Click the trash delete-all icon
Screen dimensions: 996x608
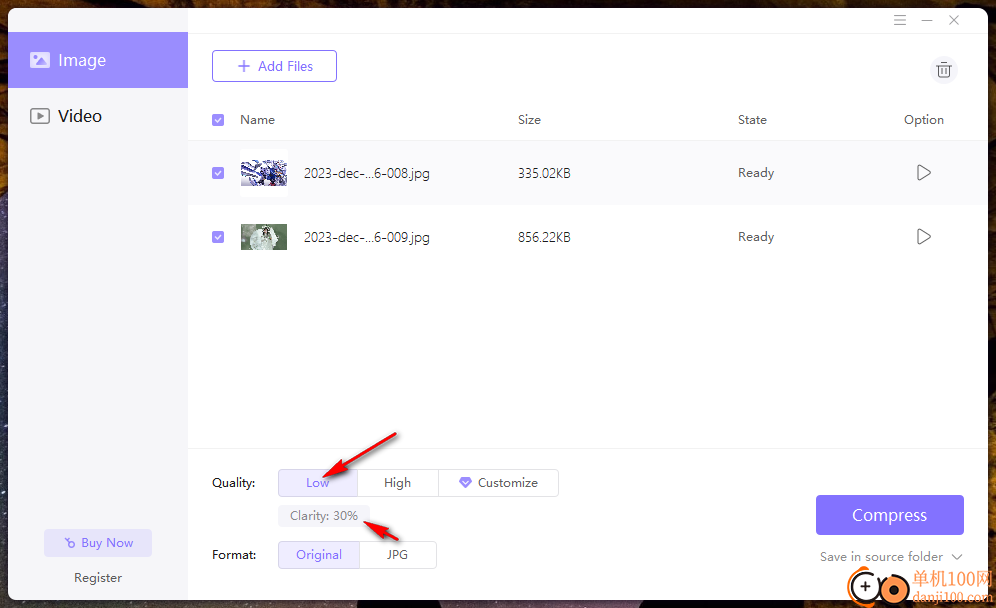point(944,70)
